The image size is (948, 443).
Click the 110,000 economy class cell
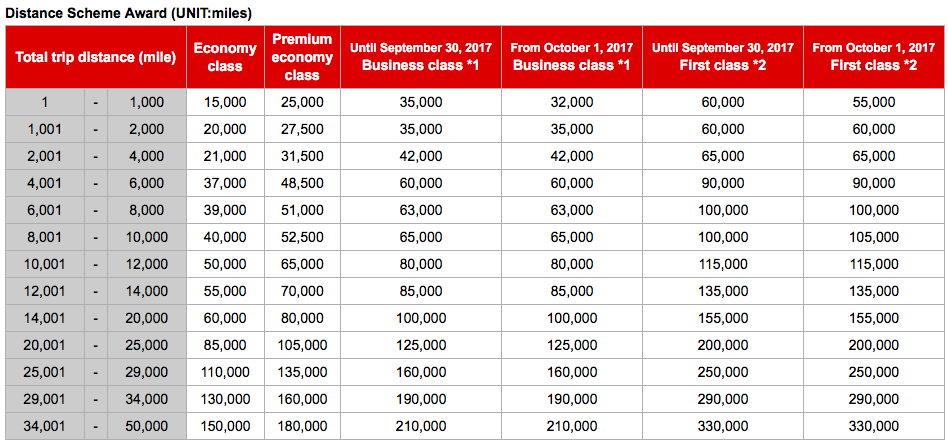[x=225, y=372]
